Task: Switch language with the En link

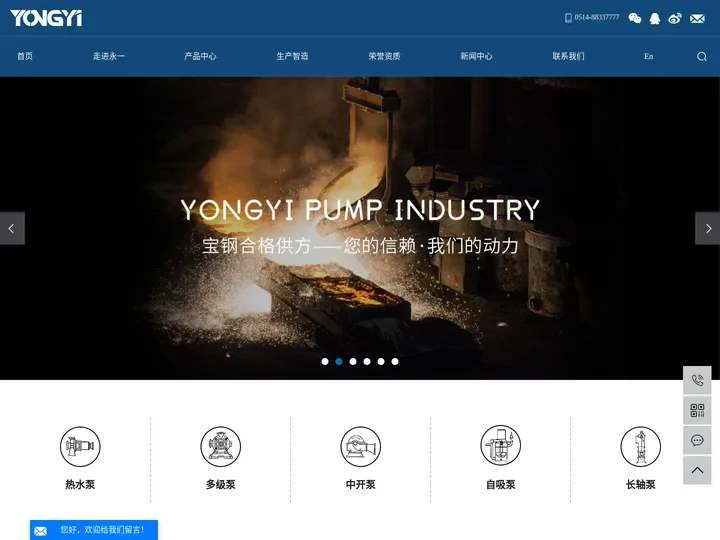Action: pos(648,56)
